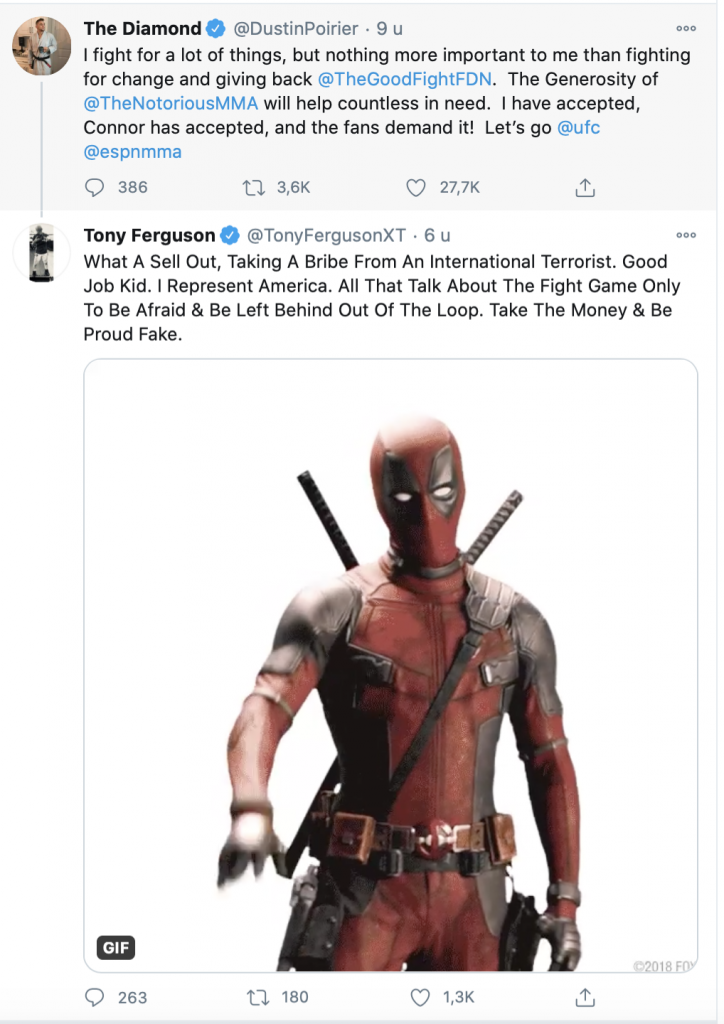This screenshot has width=724, height=1024.
Task: Share Dustin Poirier's tweet
Action: (x=585, y=187)
